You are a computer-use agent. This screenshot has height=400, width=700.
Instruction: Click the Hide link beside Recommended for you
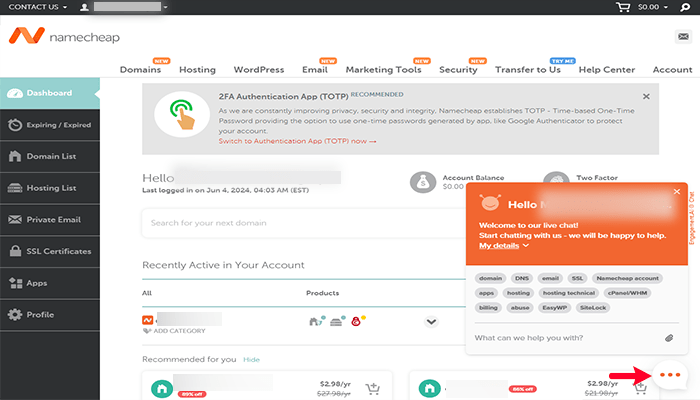tap(251, 359)
